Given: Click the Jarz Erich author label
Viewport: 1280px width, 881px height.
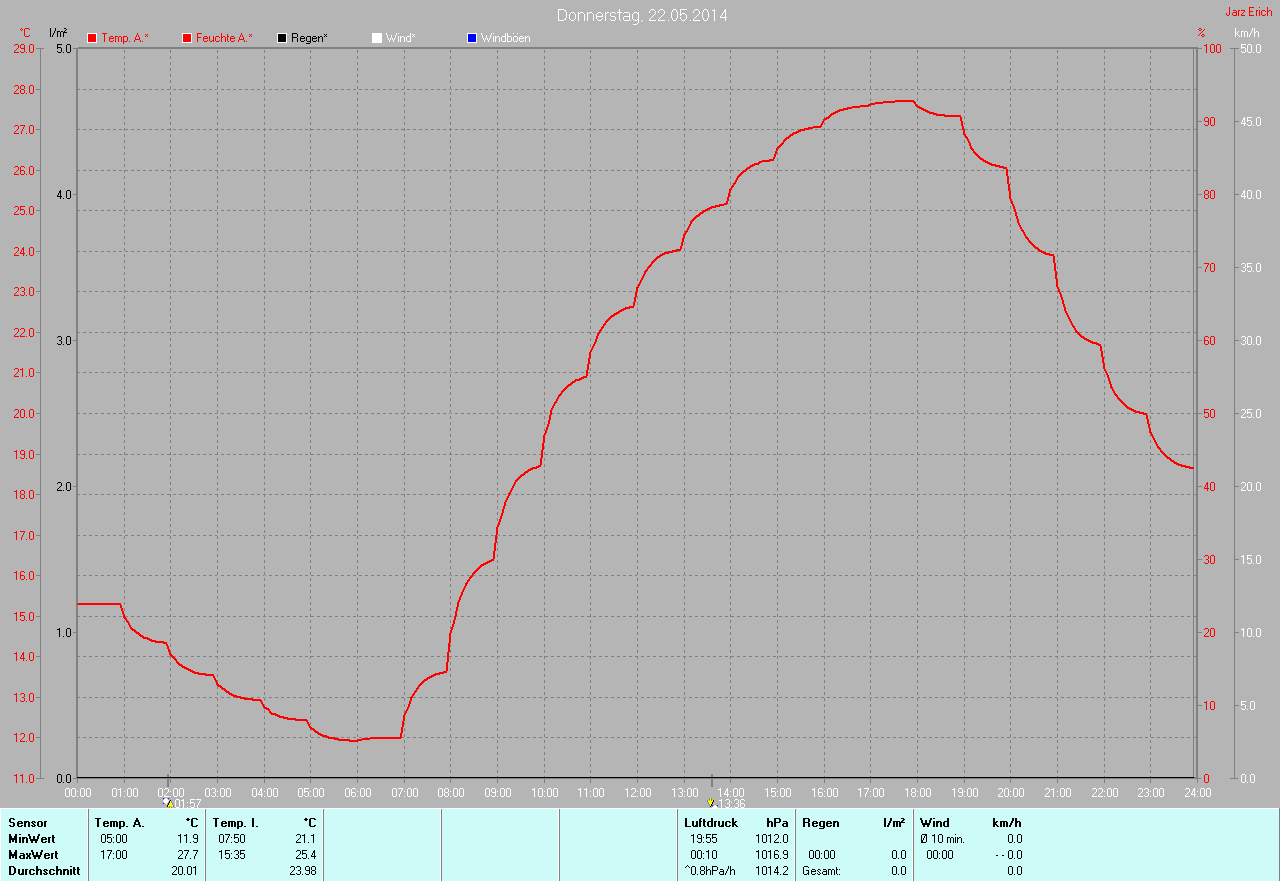Looking at the screenshot, I should 1249,12.
